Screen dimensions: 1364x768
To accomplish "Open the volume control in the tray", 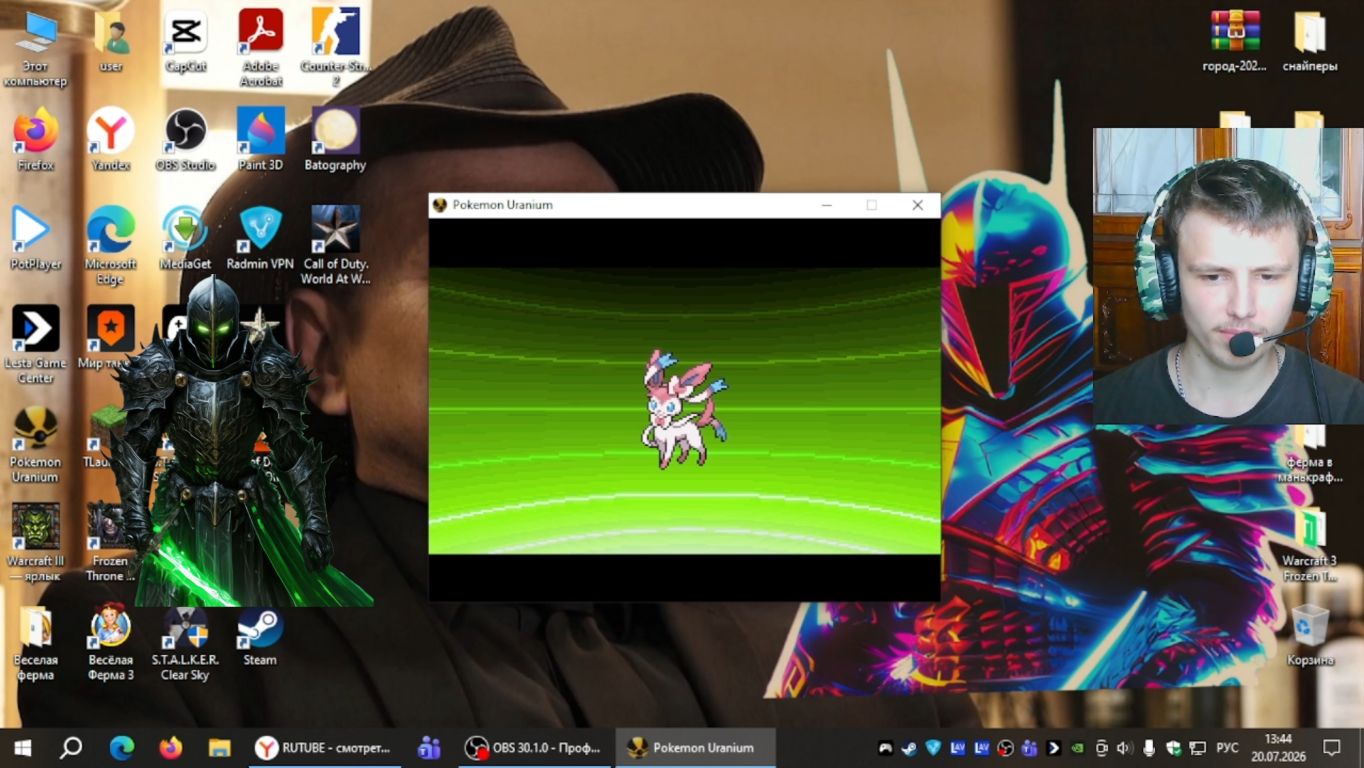I will [x=1125, y=748].
